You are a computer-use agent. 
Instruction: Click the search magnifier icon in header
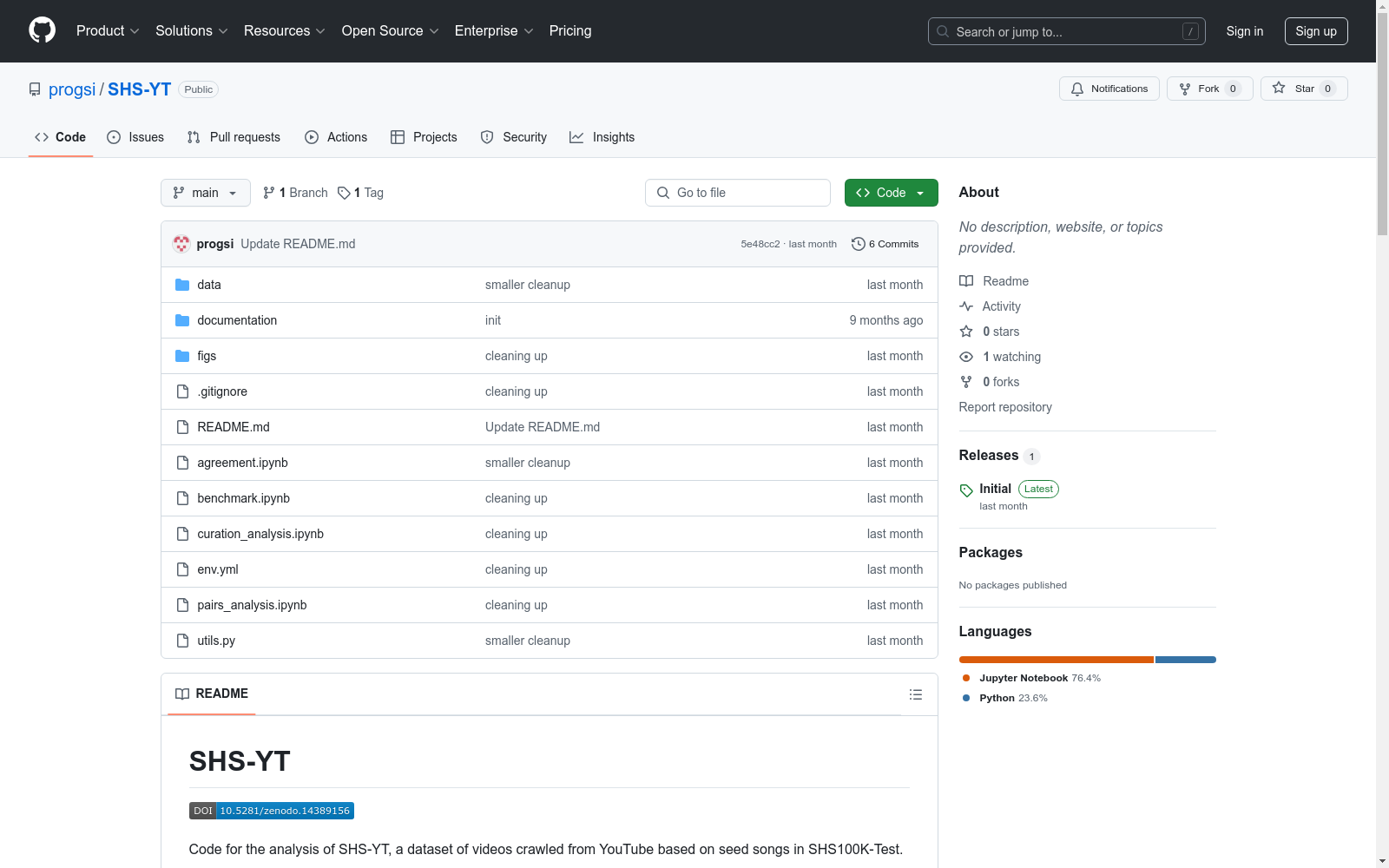coord(943,31)
